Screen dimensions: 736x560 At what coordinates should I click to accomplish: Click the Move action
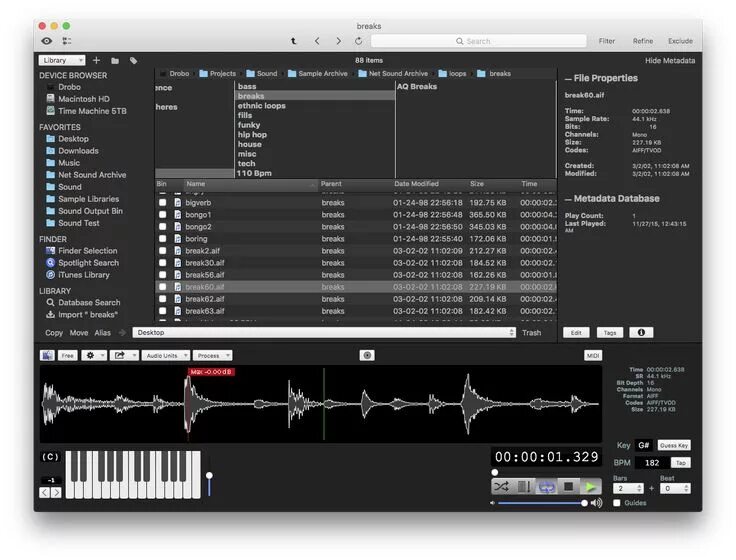(79, 333)
